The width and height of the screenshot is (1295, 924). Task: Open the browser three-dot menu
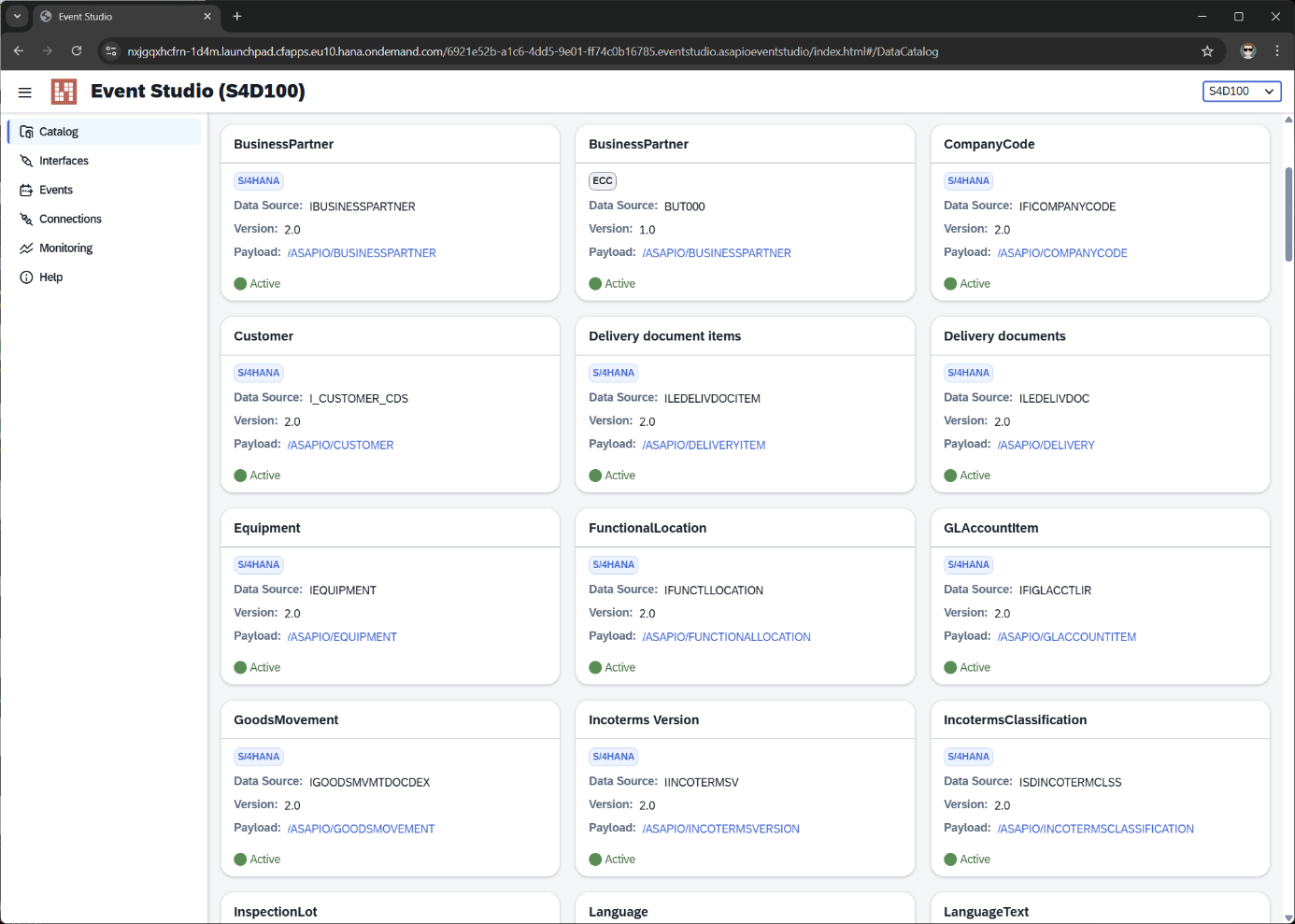pos(1277,51)
